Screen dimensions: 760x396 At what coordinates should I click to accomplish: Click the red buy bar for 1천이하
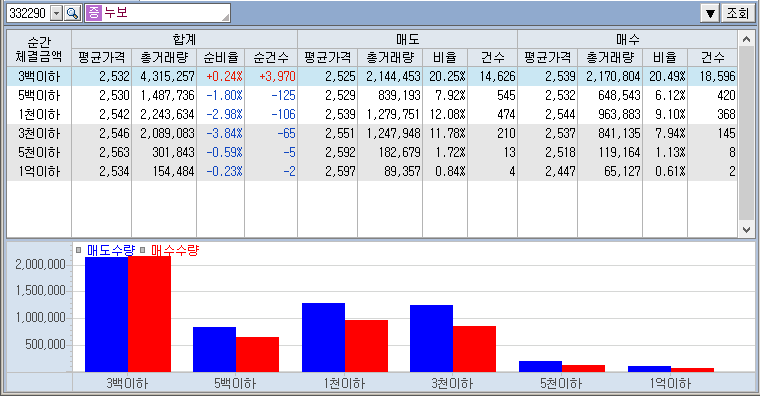coord(366,346)
